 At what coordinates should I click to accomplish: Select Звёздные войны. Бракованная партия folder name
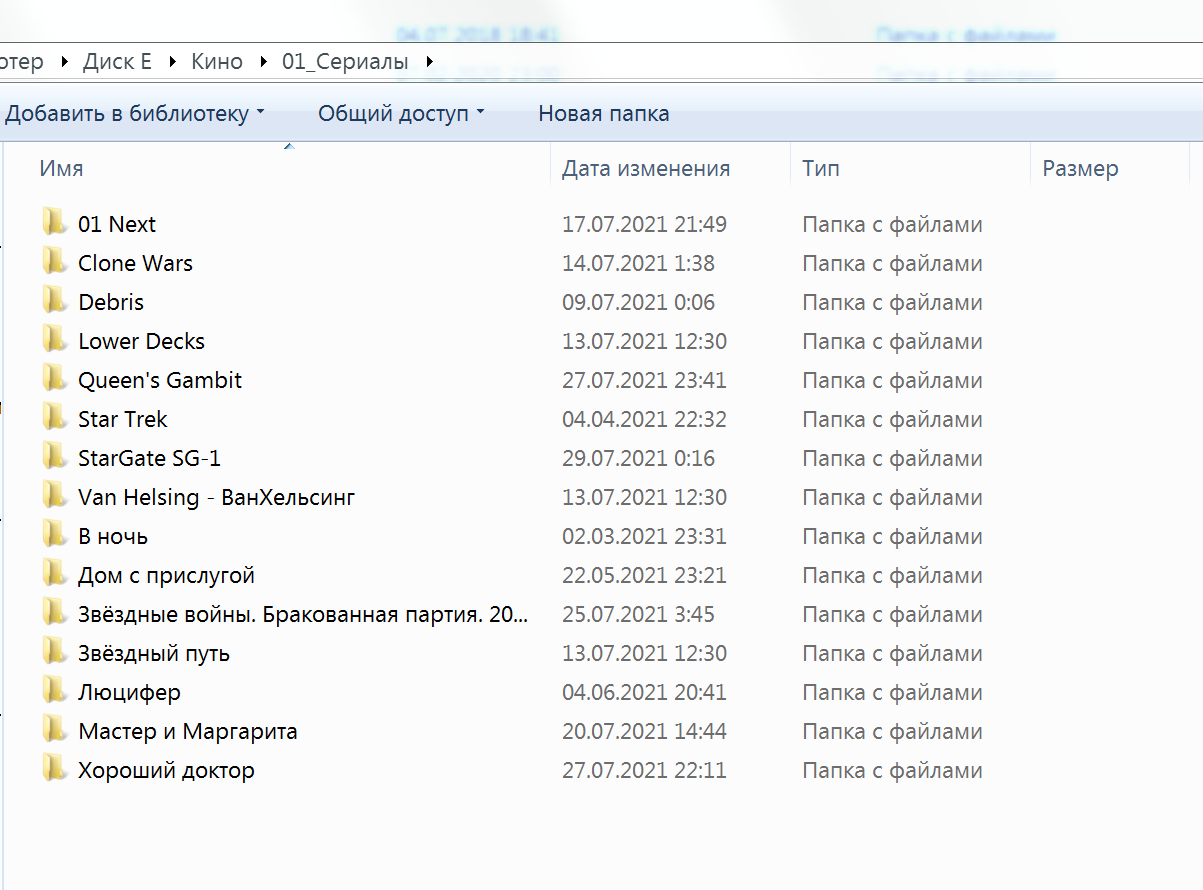(303, 614)
